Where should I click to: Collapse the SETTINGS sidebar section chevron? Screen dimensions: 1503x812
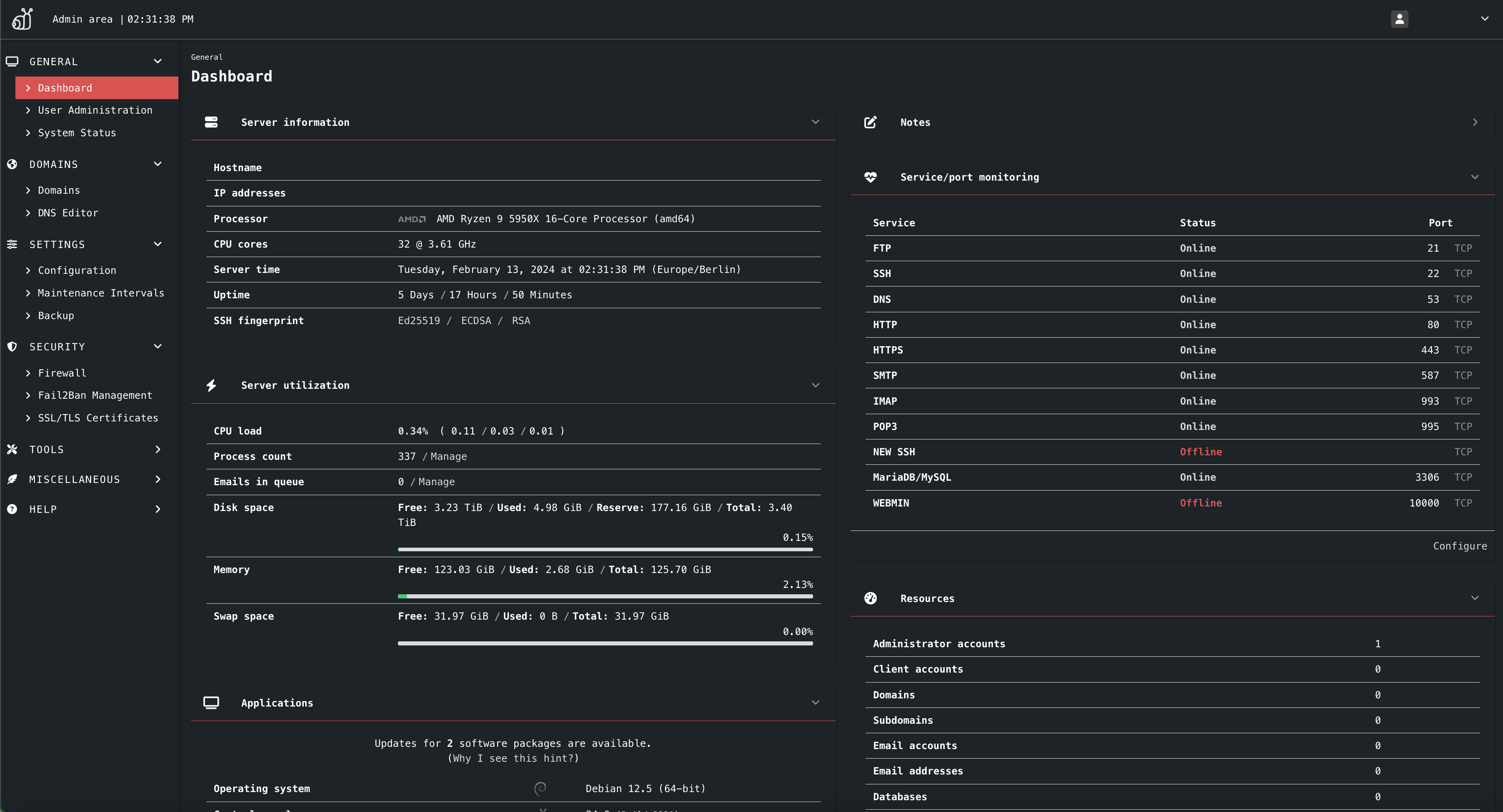click(158, 244)
